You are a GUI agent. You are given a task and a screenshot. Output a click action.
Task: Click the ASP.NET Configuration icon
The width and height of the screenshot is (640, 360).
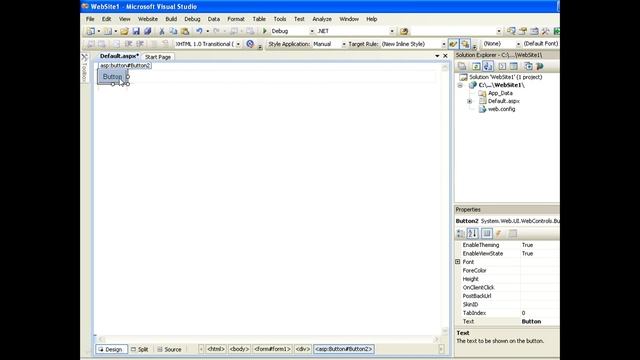540,66
